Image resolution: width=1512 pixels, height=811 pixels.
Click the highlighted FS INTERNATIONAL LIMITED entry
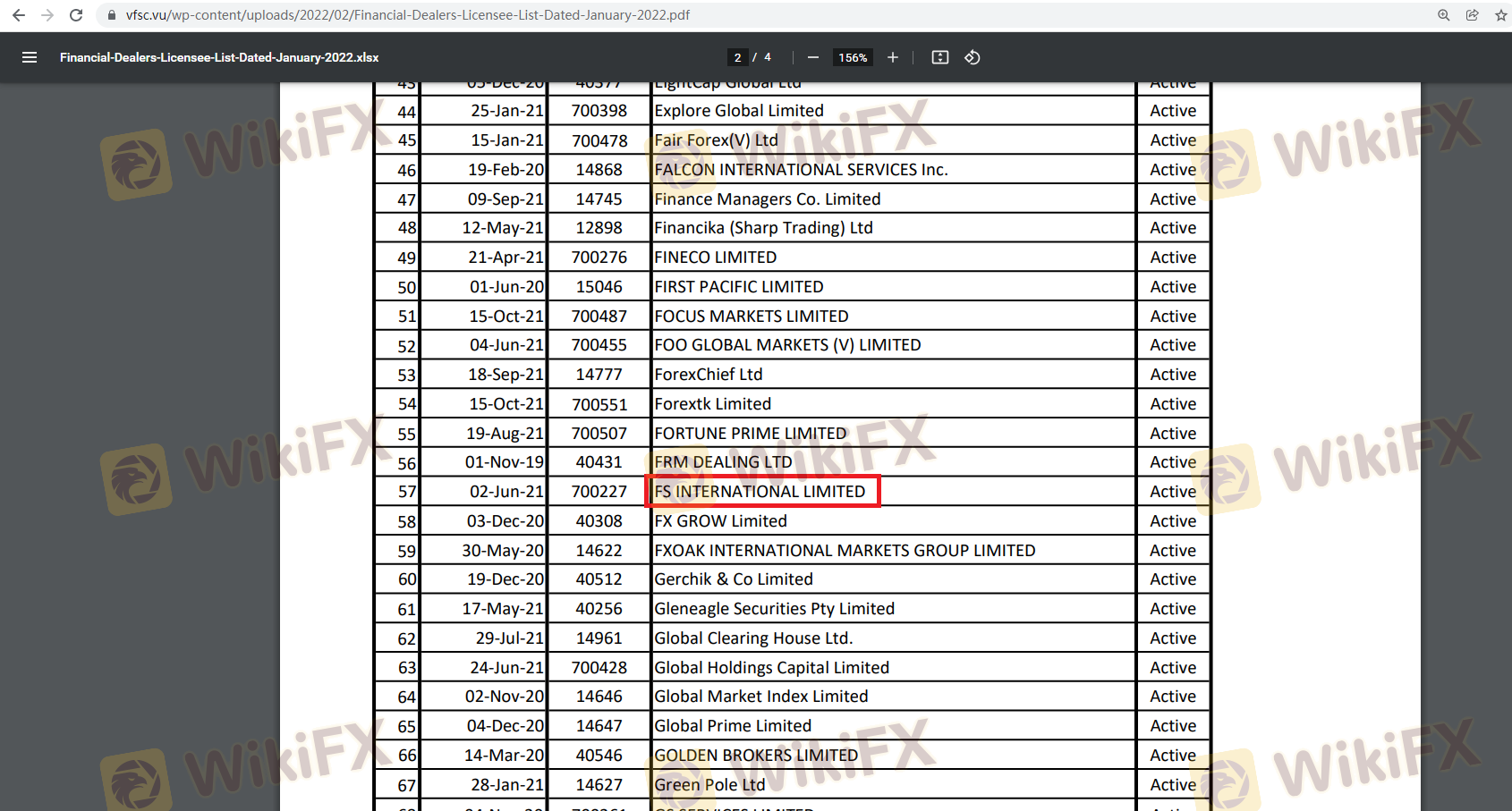coord(760,492)
